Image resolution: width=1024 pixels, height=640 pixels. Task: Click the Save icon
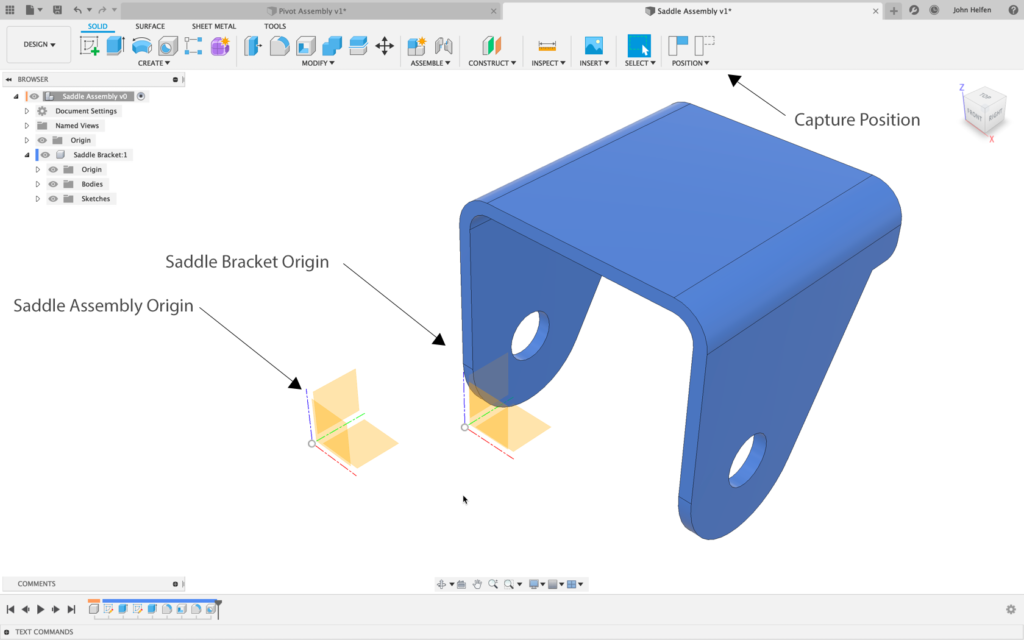pos(57,10)
